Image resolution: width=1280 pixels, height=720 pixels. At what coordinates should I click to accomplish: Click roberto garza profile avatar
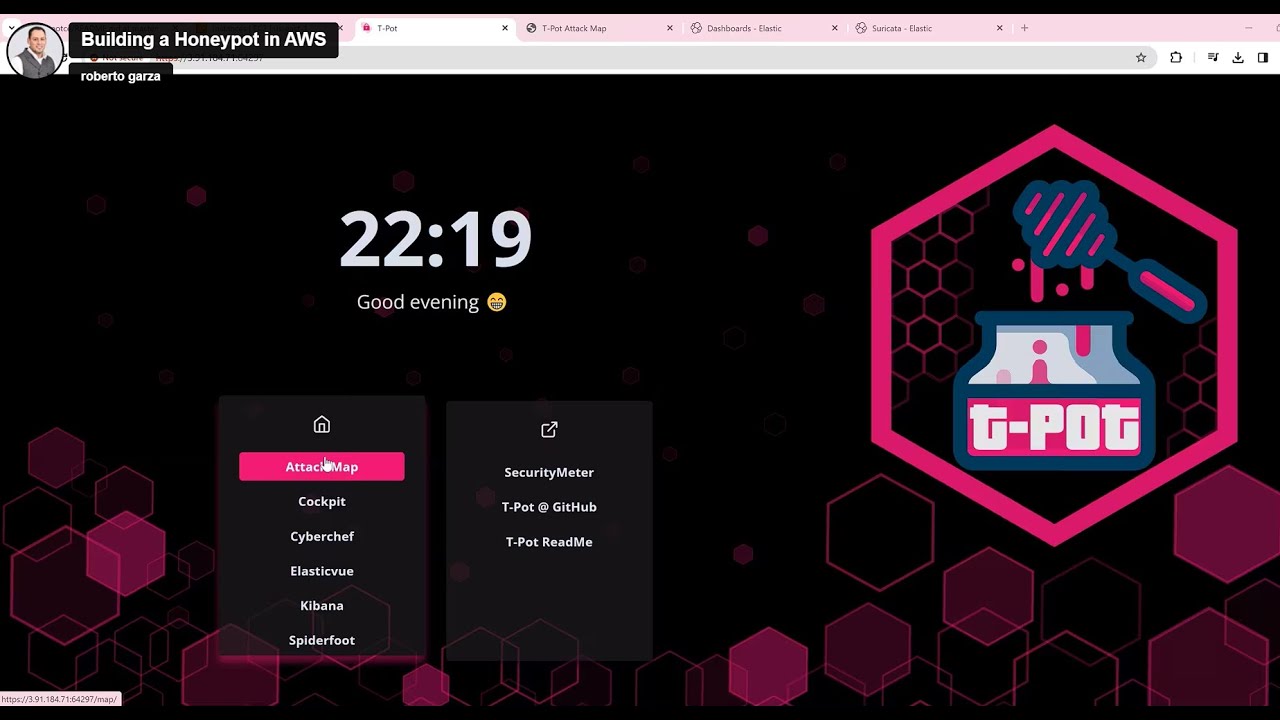(35, 49)
